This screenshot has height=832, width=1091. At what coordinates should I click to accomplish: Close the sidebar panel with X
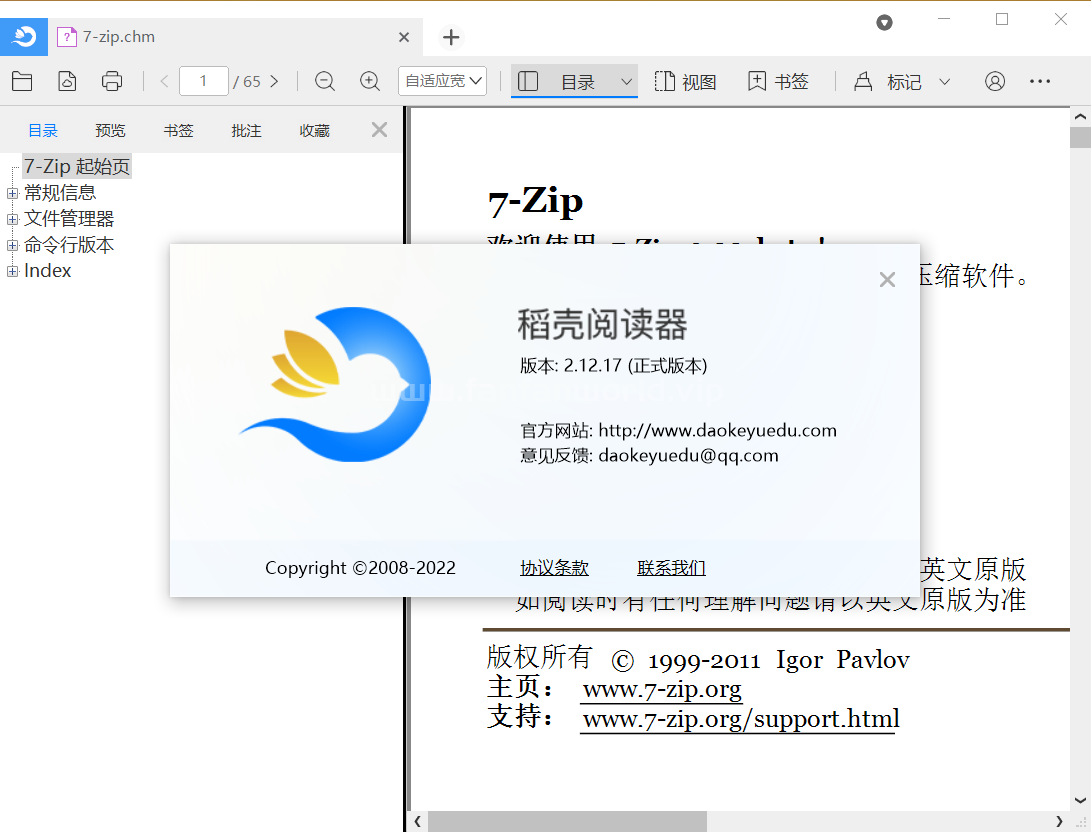click(379, 129)
